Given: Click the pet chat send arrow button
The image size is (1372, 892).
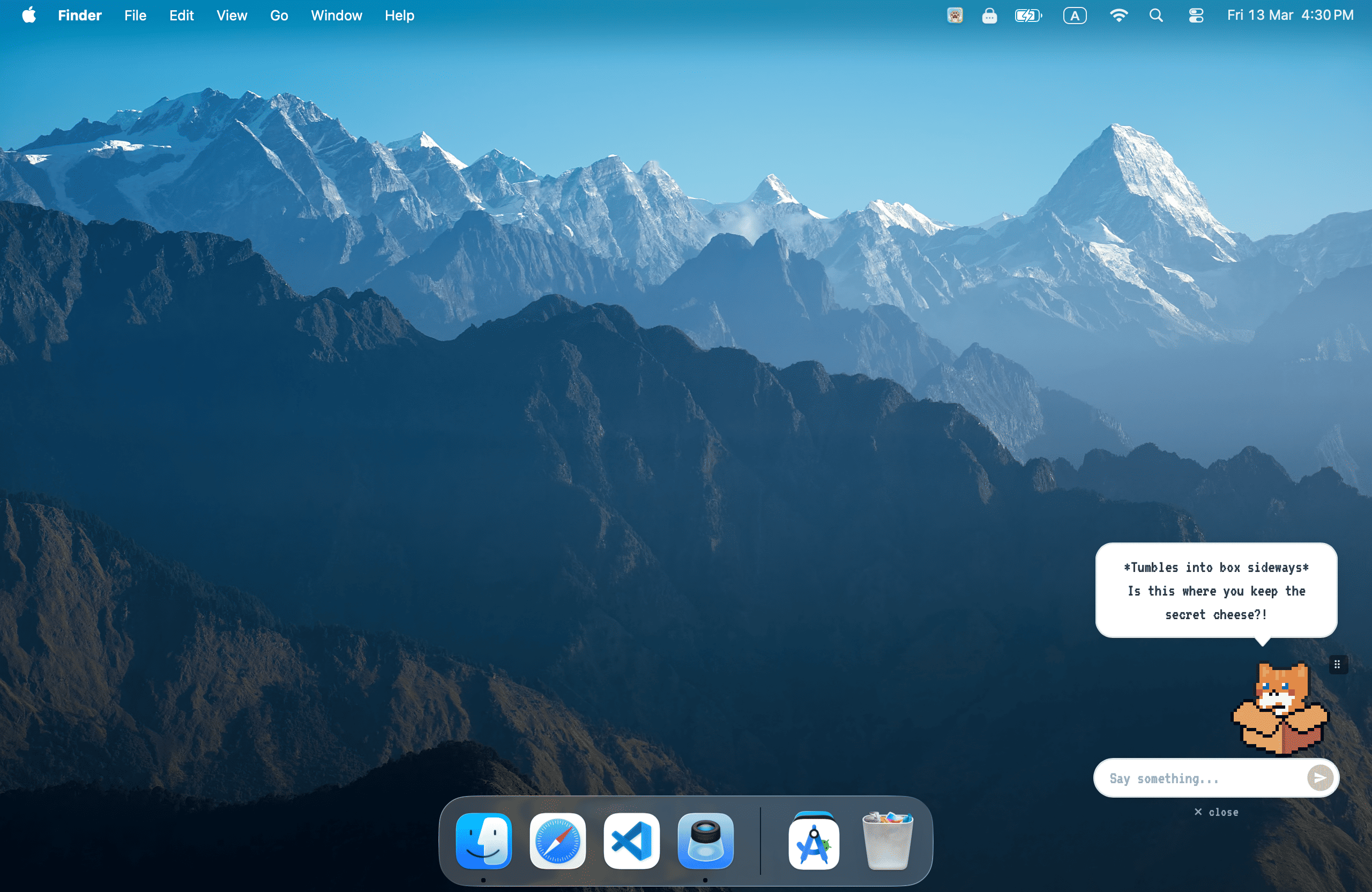Looking at the screenshot, I should click(x=1319, y=778).
